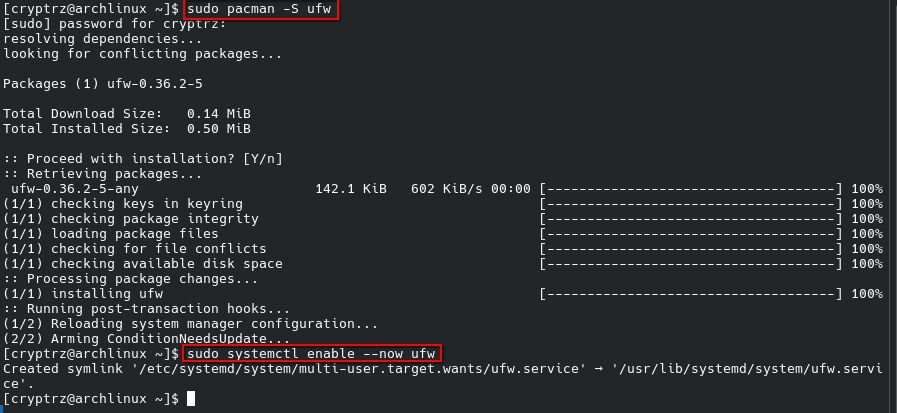The width and height of the screenshot is (897, 413).
Task: Click the "ufw-0.36.2-5-any" package name
Action: click(75, 188)
